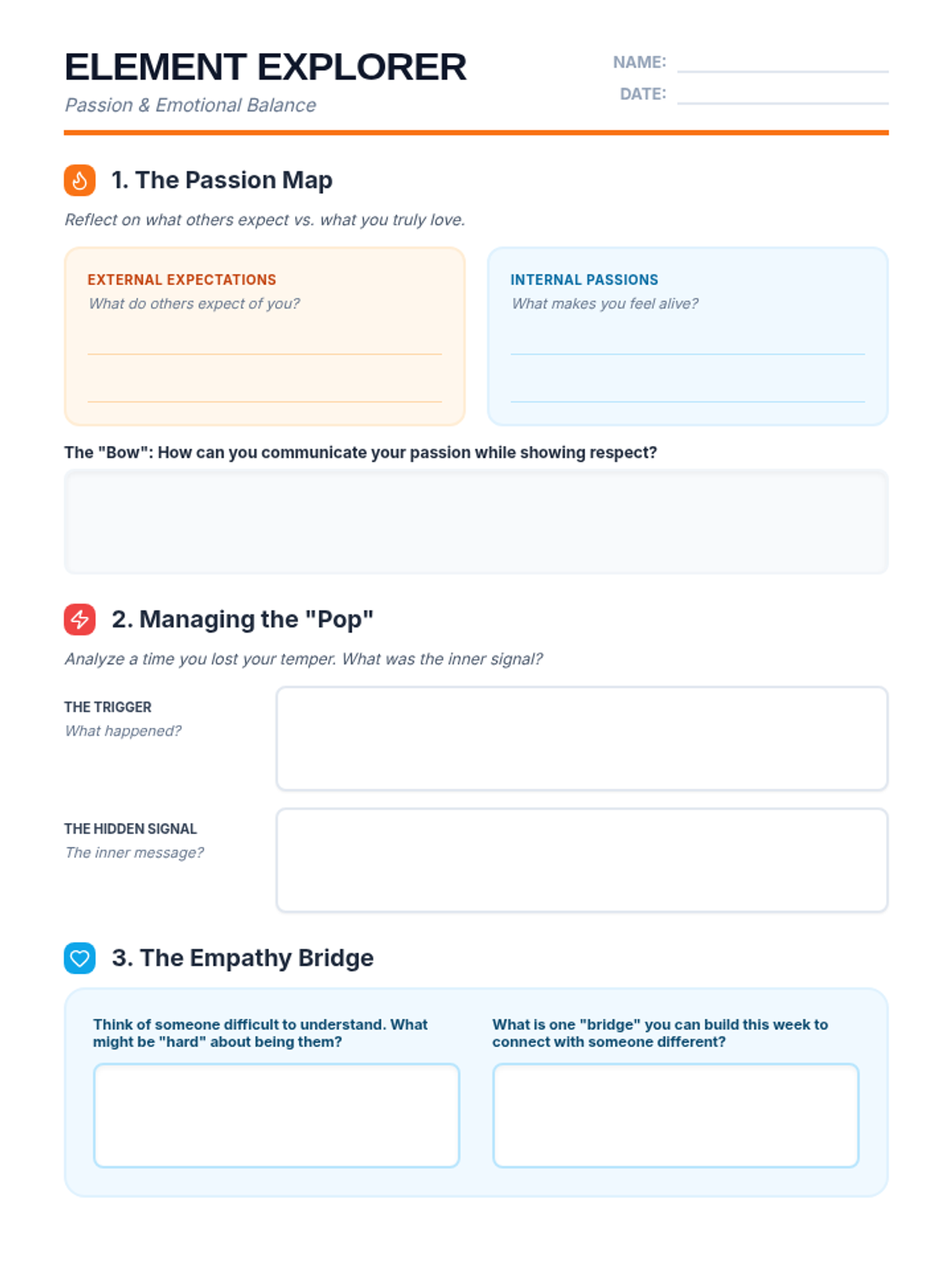This screenshot has height=1270, width=952.
Task: Click the EXTERNAL EXPECTATIONS label
Action: [182, 279]
